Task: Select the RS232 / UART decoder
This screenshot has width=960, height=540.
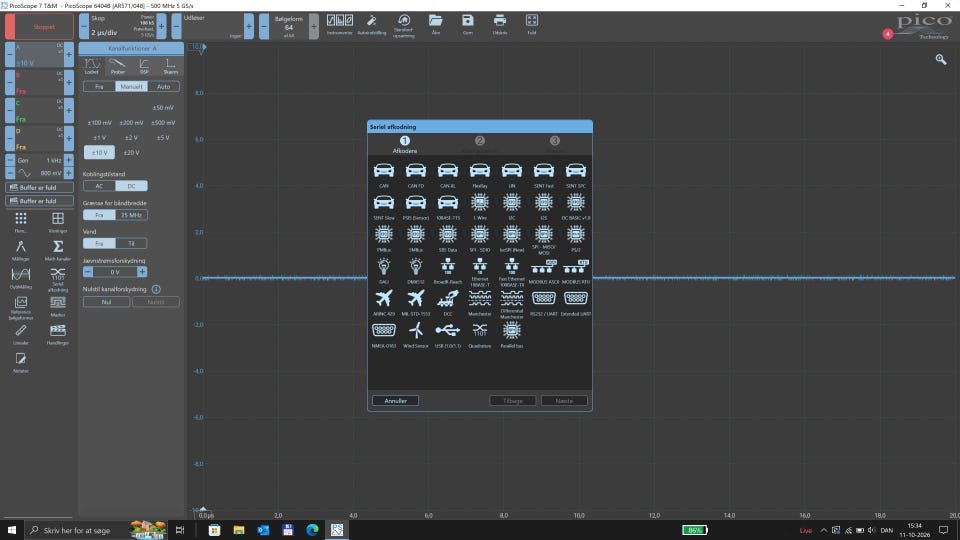Action: [544, 298]
